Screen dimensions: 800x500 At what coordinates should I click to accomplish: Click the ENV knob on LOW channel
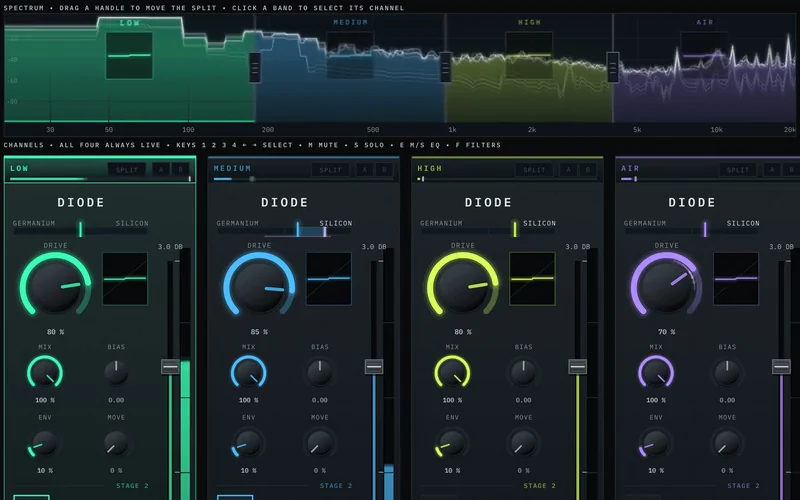click(x=44, y=443)
